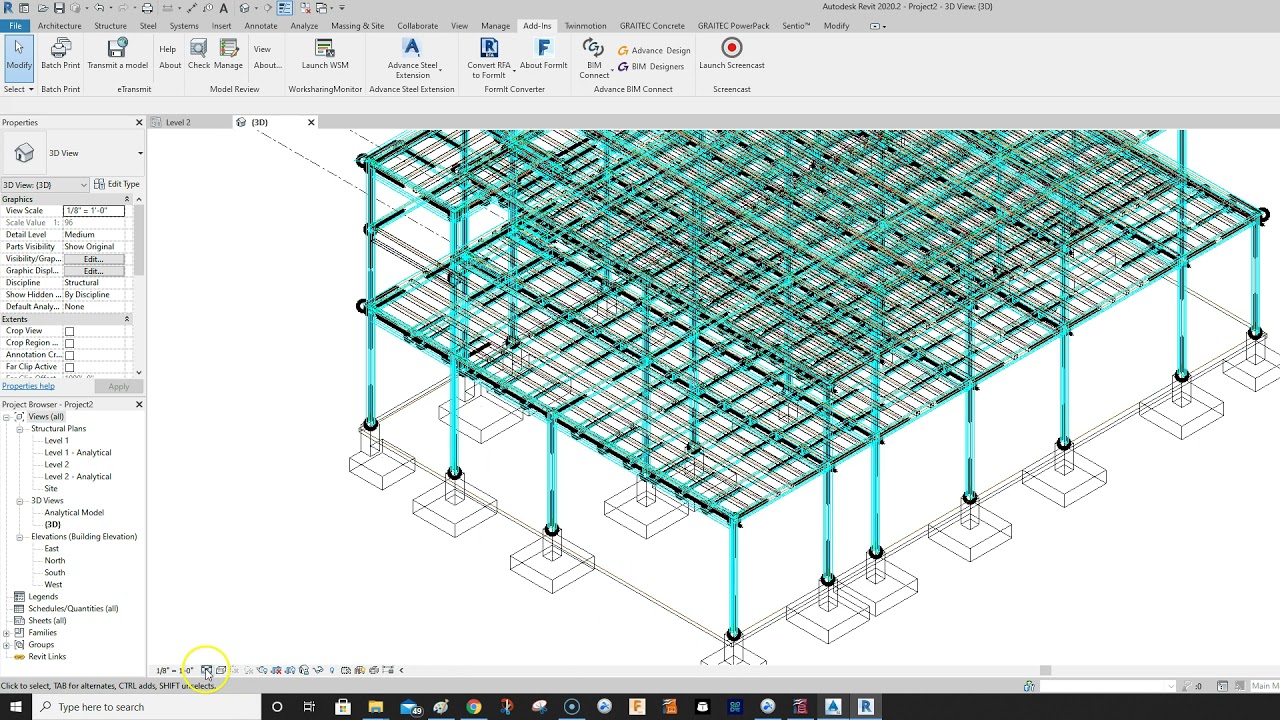This screenshot has height=720, width=1280.
Task: Open Microsoft Store from the taskbar
Action: tap(343, 707)
